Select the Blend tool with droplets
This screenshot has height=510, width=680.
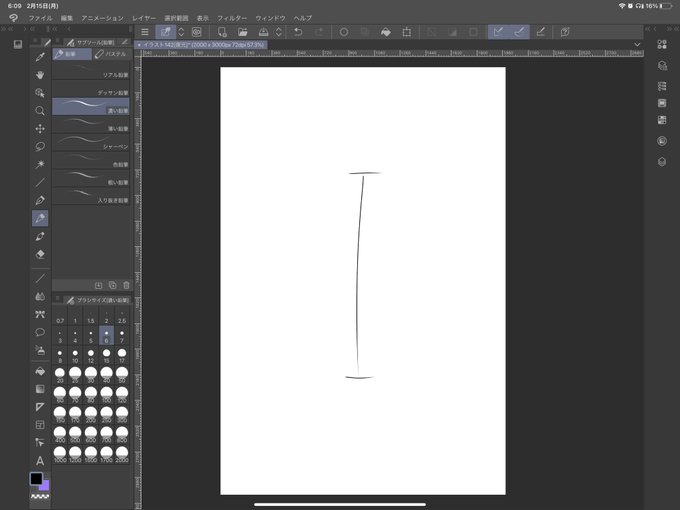(x=40, y=296)
